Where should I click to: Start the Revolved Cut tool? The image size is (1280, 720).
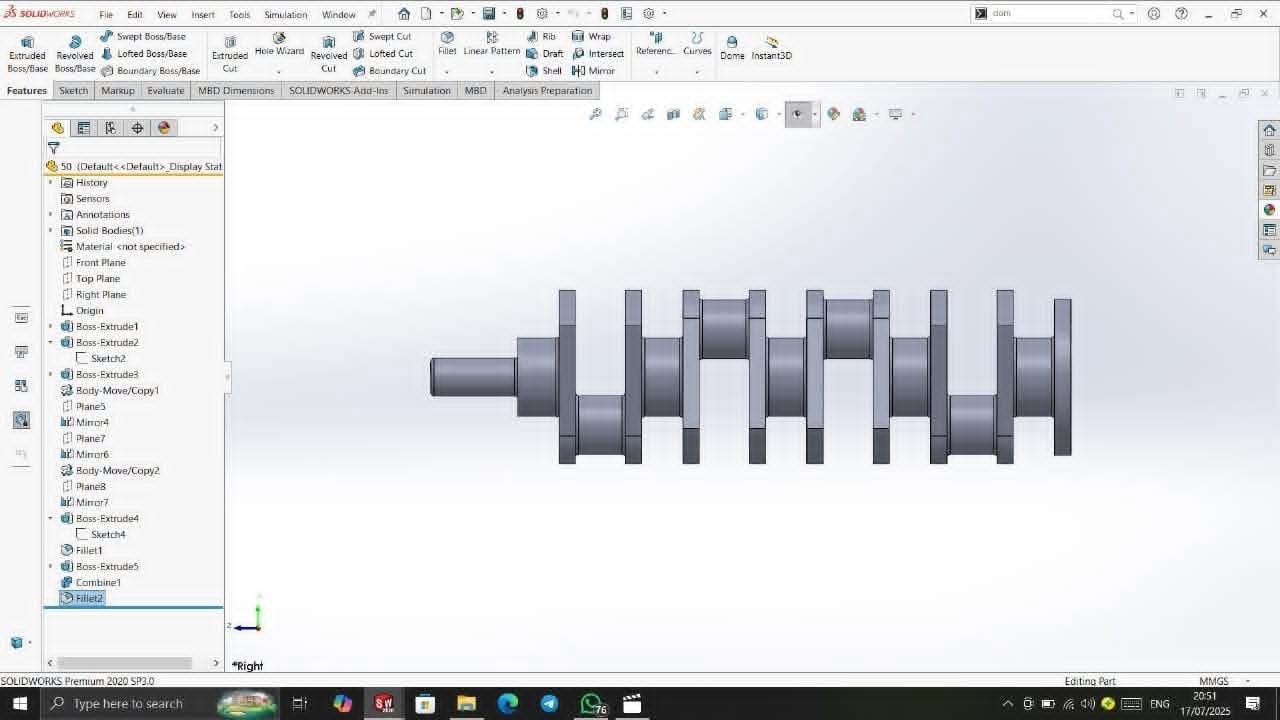329,54
